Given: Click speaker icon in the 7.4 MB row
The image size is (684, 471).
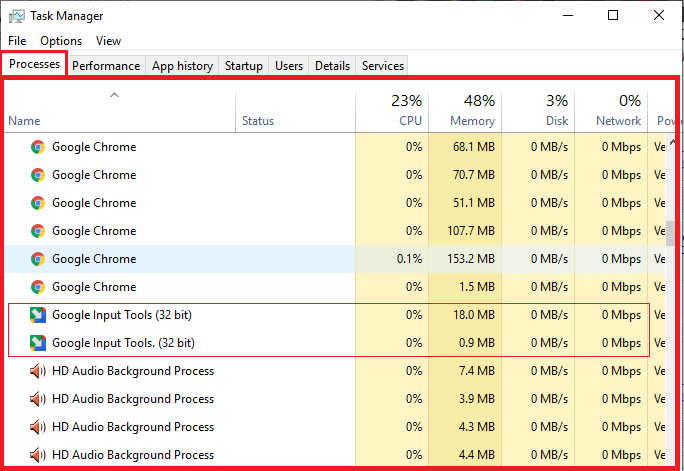Looking at the screenshot, I should point(38,371).
